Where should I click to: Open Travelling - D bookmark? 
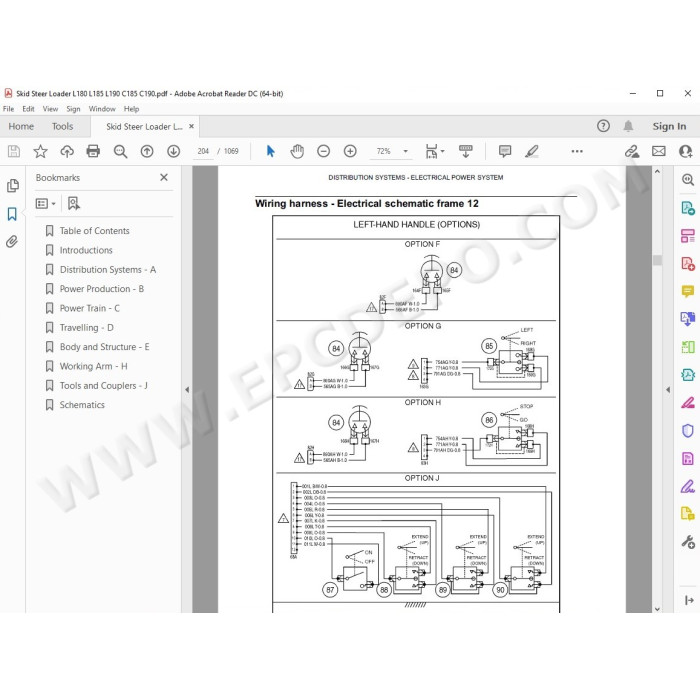click(x=87, y=328)
